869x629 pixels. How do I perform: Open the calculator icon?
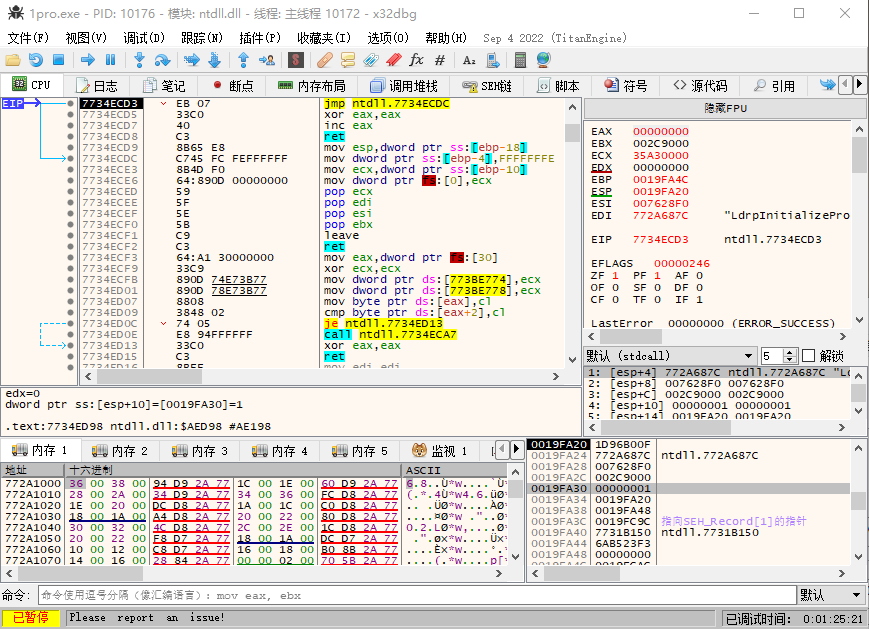[x=520, y=60]
